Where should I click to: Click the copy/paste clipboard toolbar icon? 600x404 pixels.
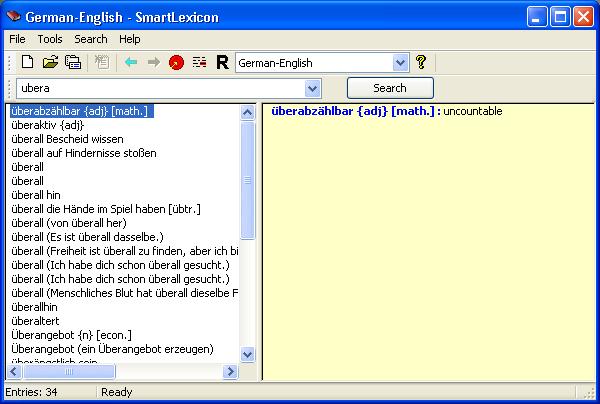(73, 62)
